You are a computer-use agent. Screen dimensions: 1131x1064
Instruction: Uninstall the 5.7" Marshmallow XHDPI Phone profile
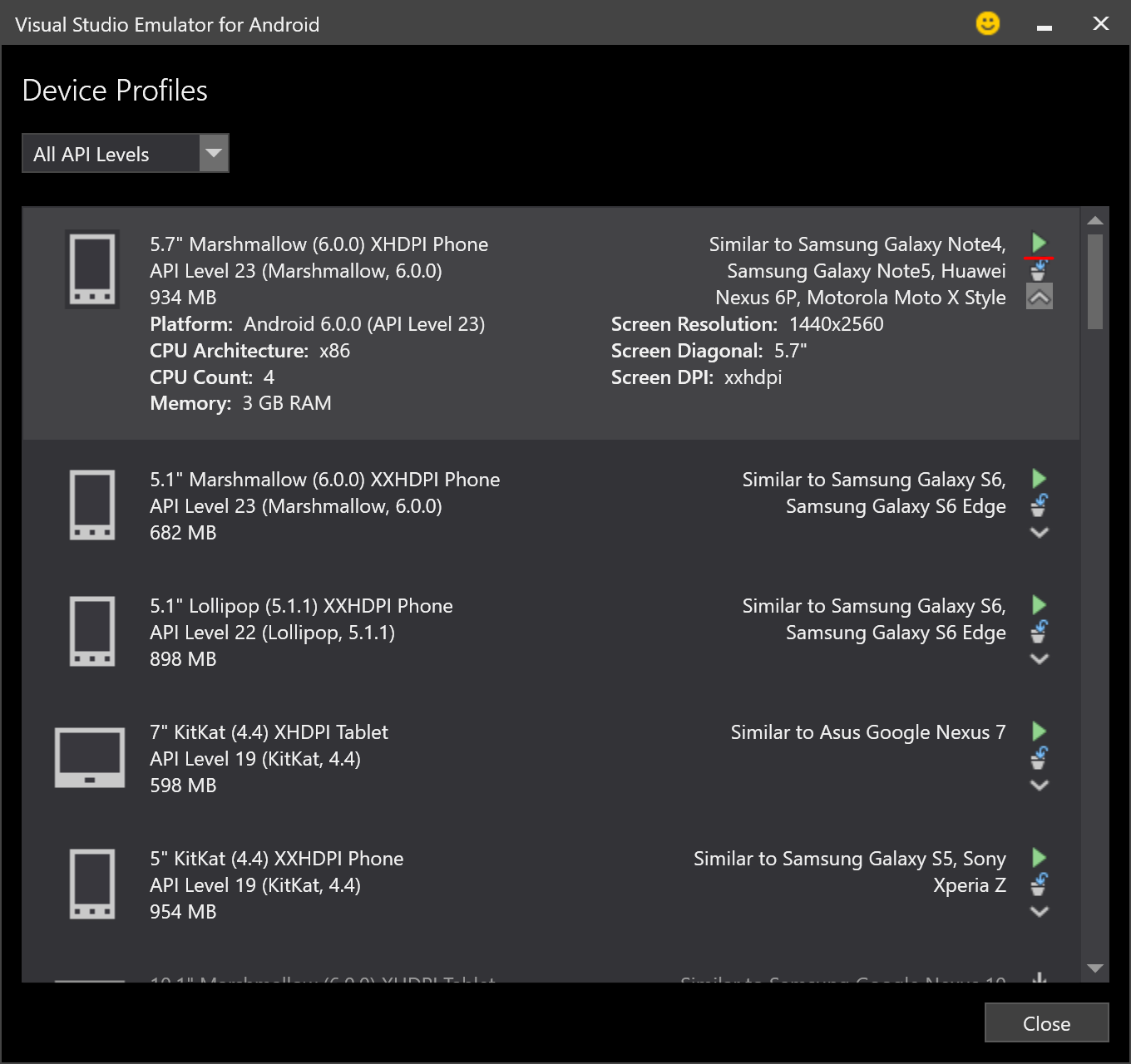point(1039,270)
